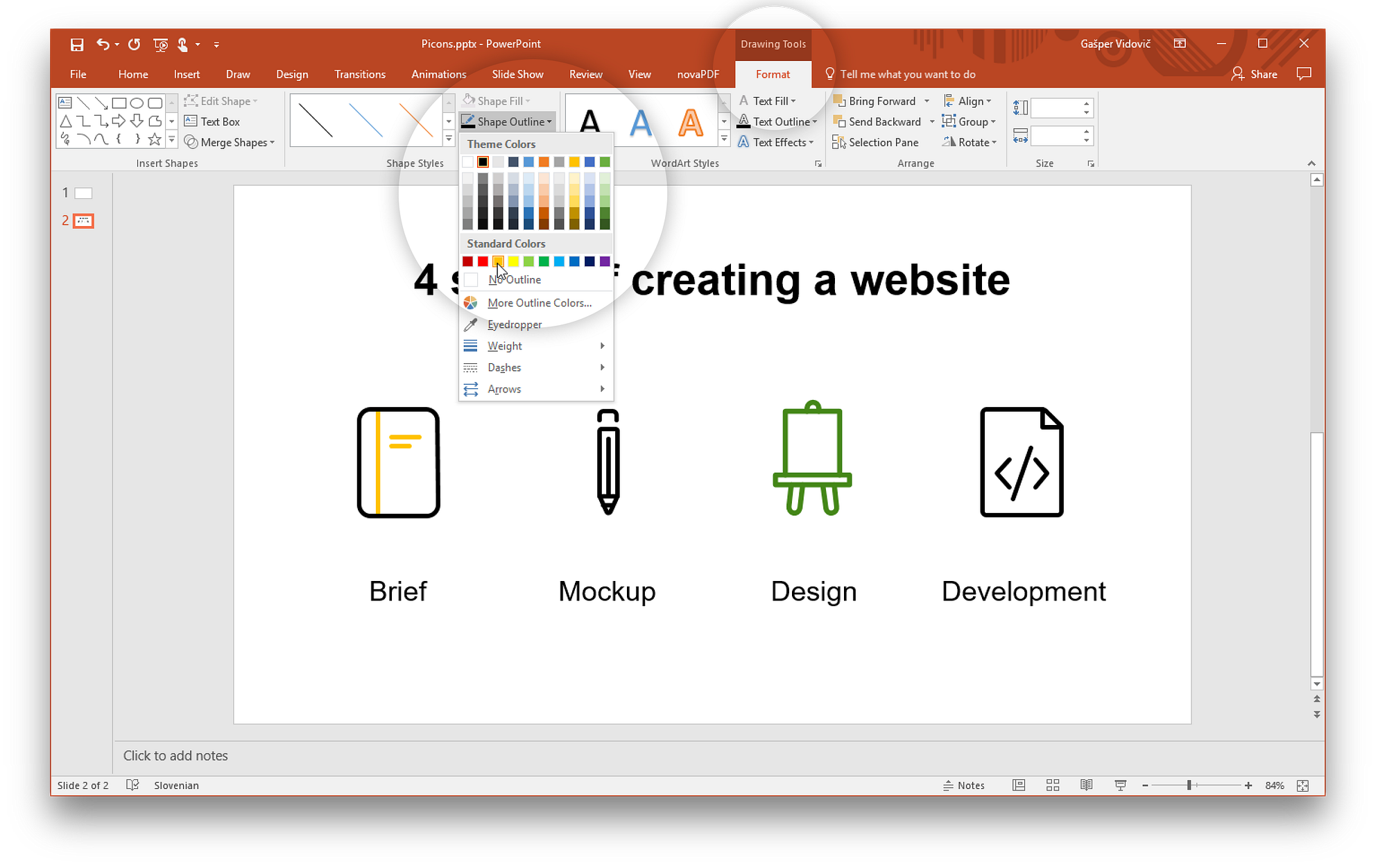Open the Merge Shapes tool
Image resolution: width=1387 pixels, height=868 pixels.
pos(229,142)
